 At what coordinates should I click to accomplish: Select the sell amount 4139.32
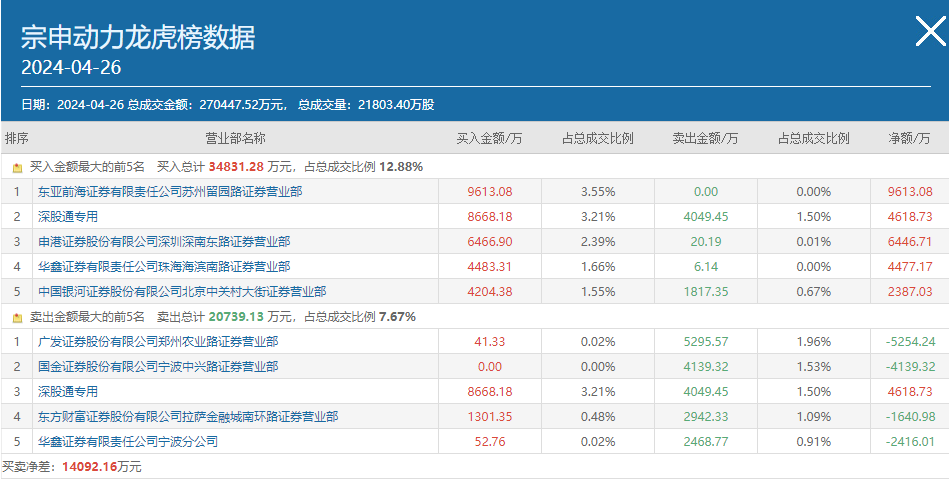coord(706,366)
